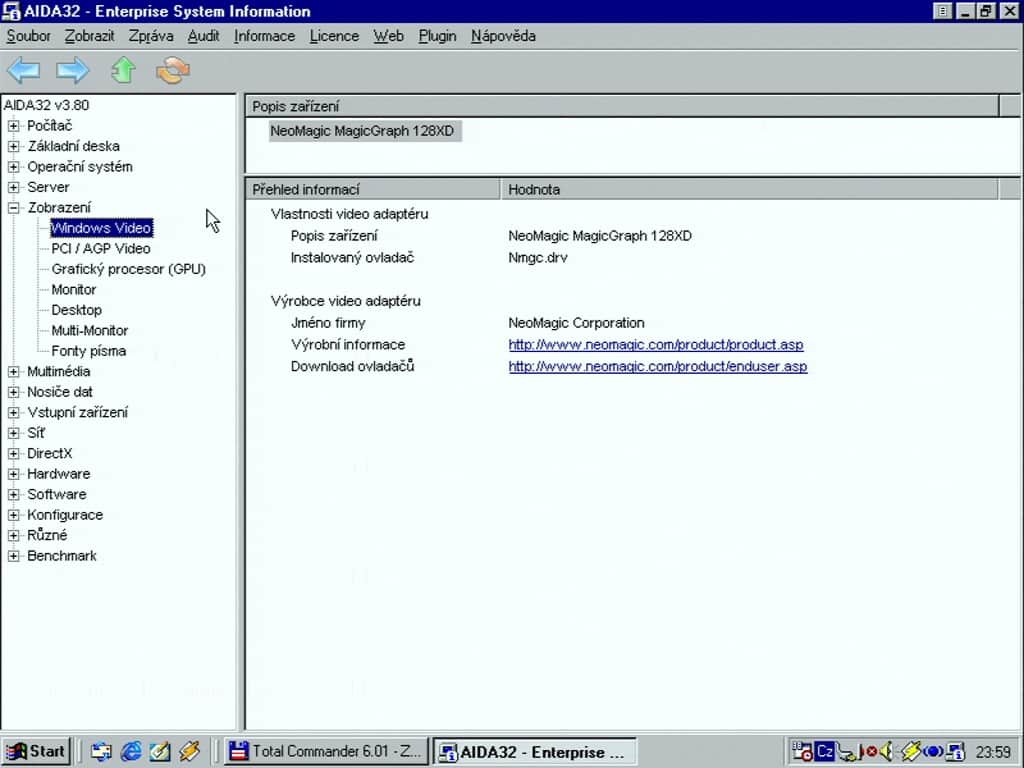Launch Internet Explorer from quick launch

pos(131,752)
